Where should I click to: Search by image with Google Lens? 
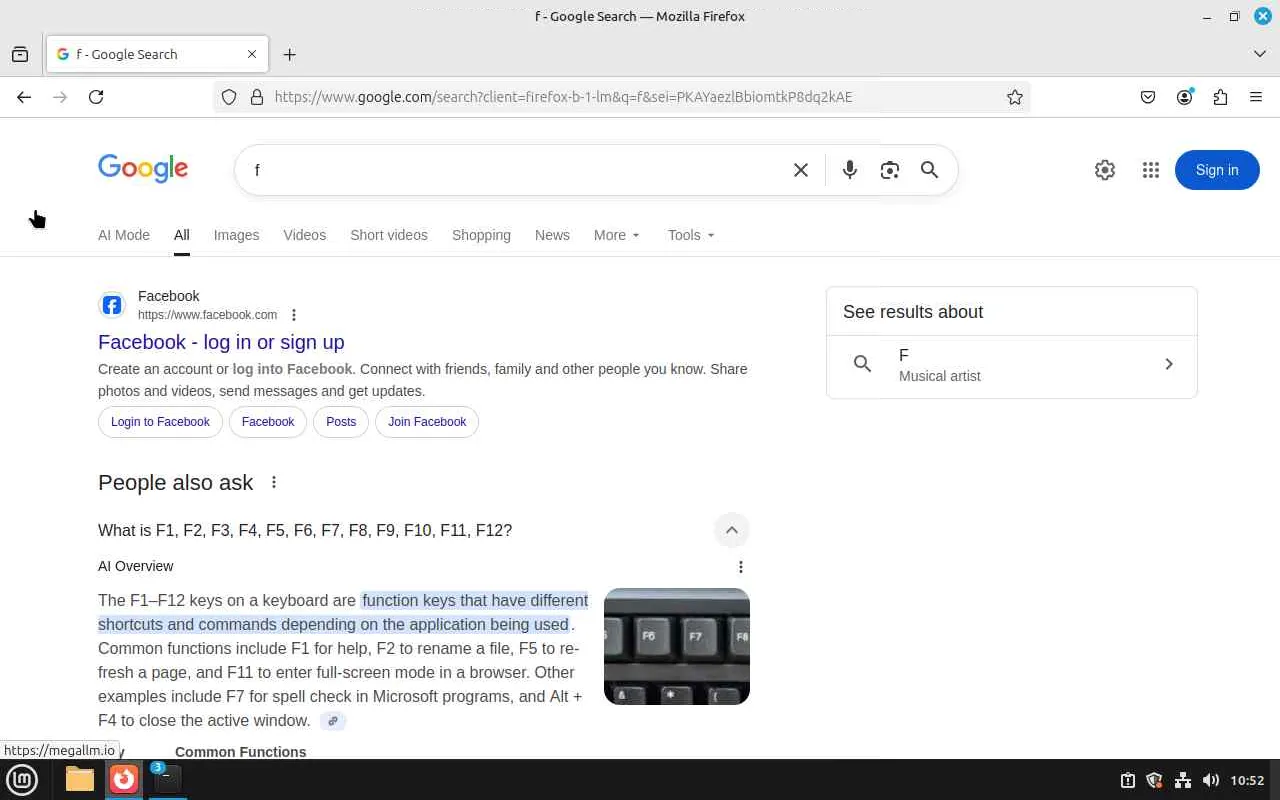tap(890, 170)
